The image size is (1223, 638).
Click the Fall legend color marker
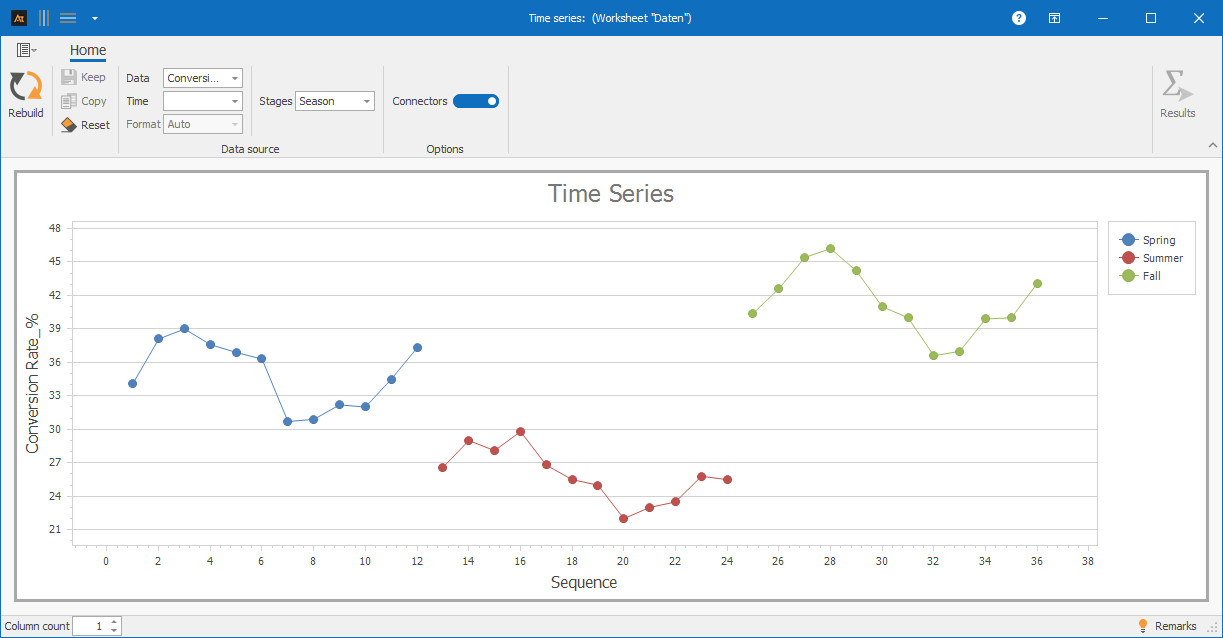click(x=1129, y=276)
